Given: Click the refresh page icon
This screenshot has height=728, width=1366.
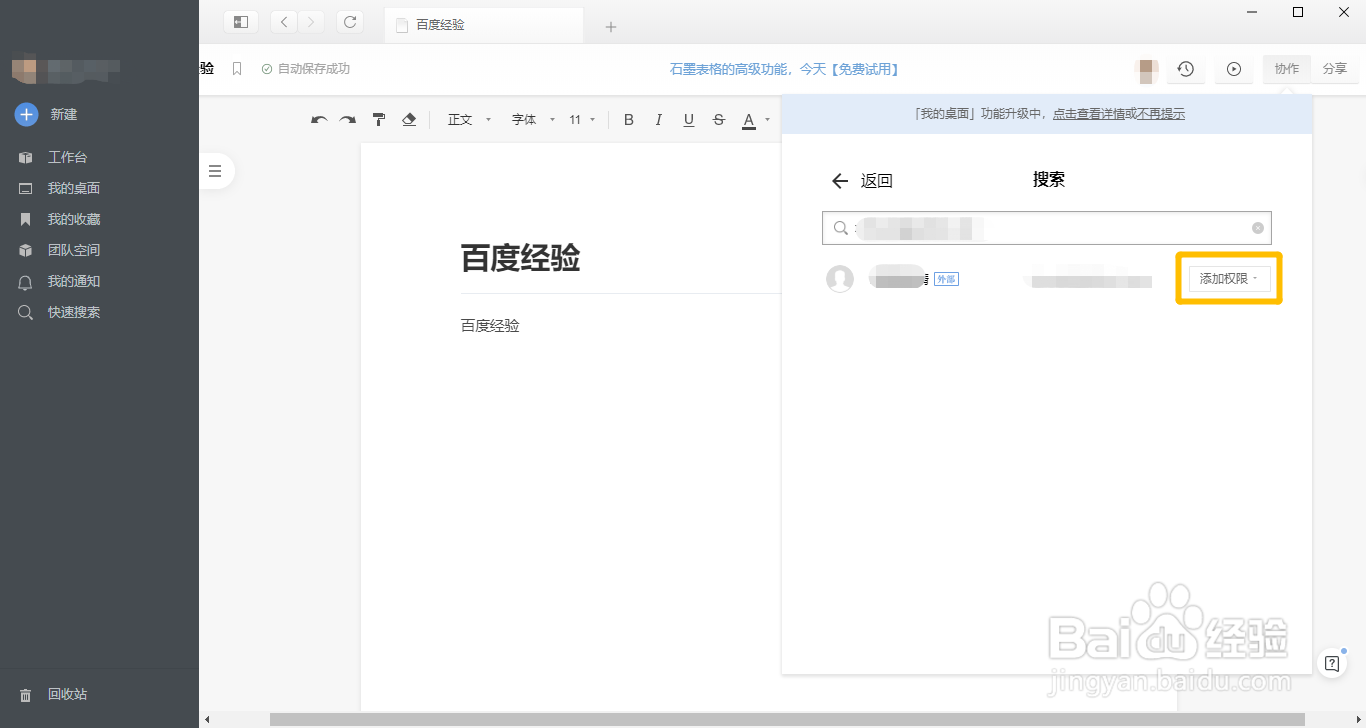Looking at the screenshot, I should (x=349, y=22).
